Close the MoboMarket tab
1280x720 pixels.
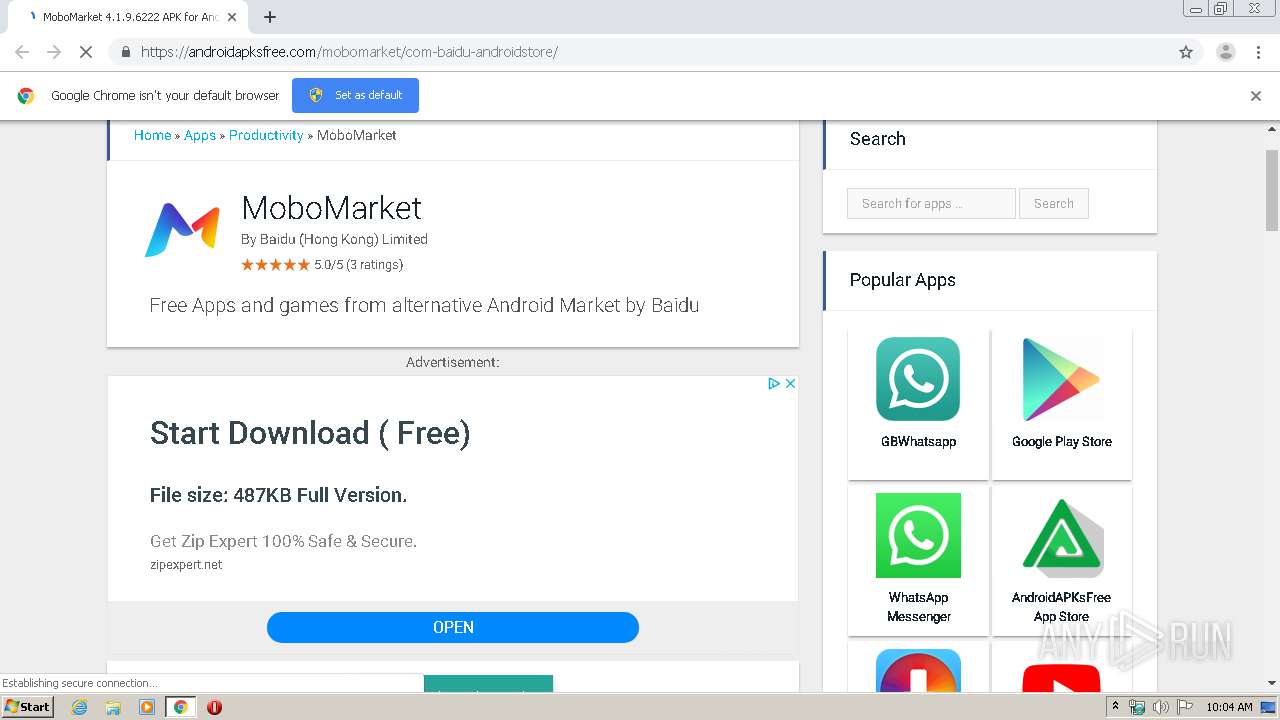[x=232, y=17]
